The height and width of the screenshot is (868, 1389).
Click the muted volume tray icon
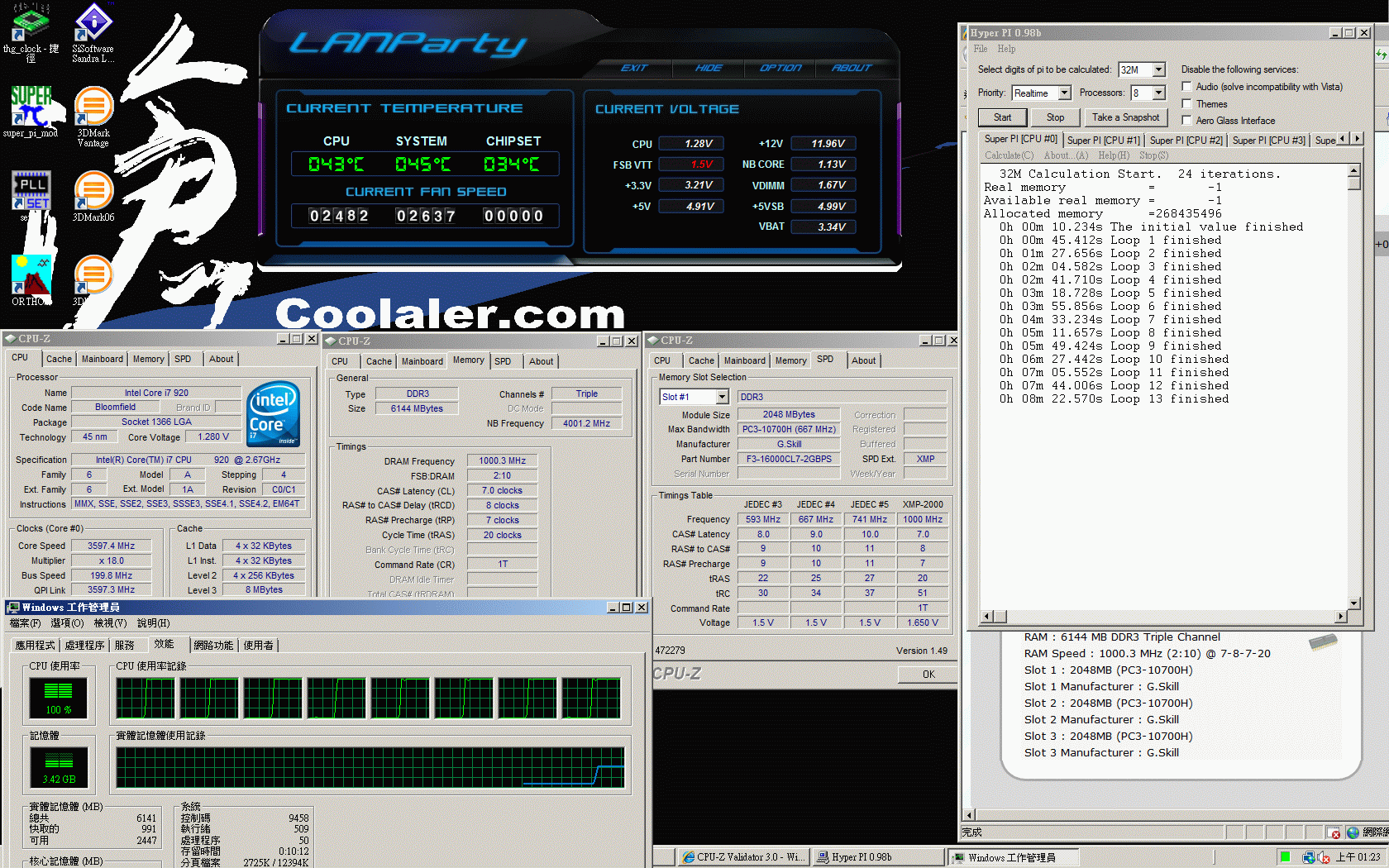(1323, 857)
